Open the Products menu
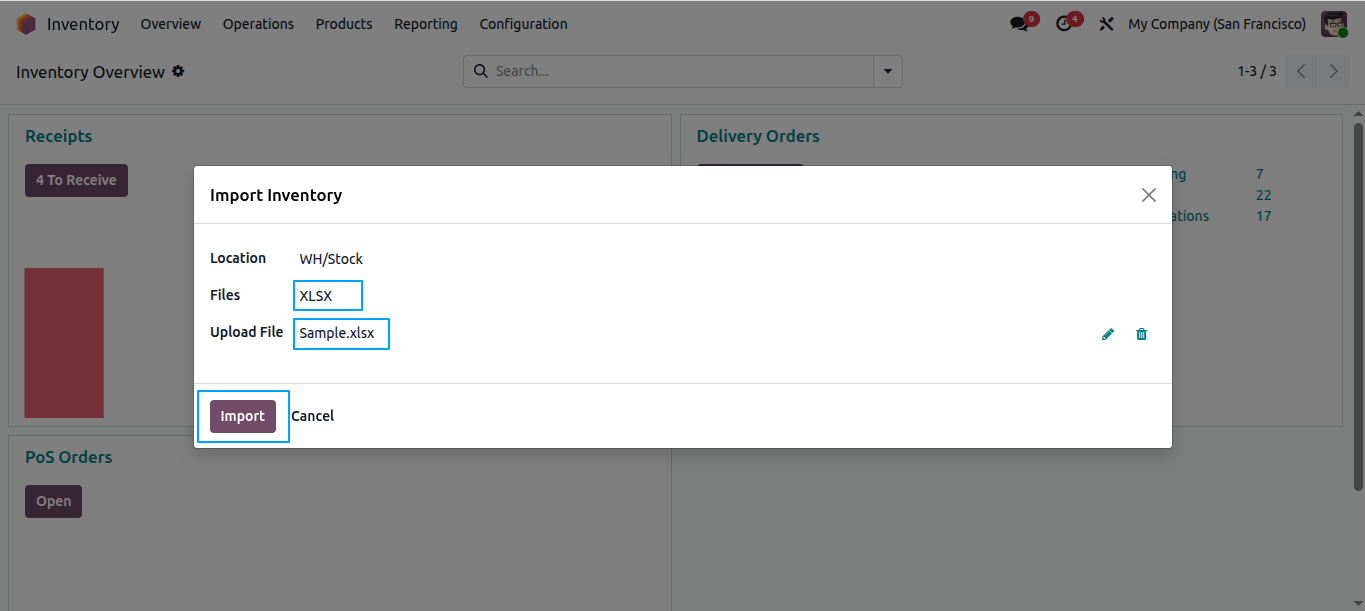The height and width of the screenshot is (611, 1365). pyautogui.click(x=344, y=24)
